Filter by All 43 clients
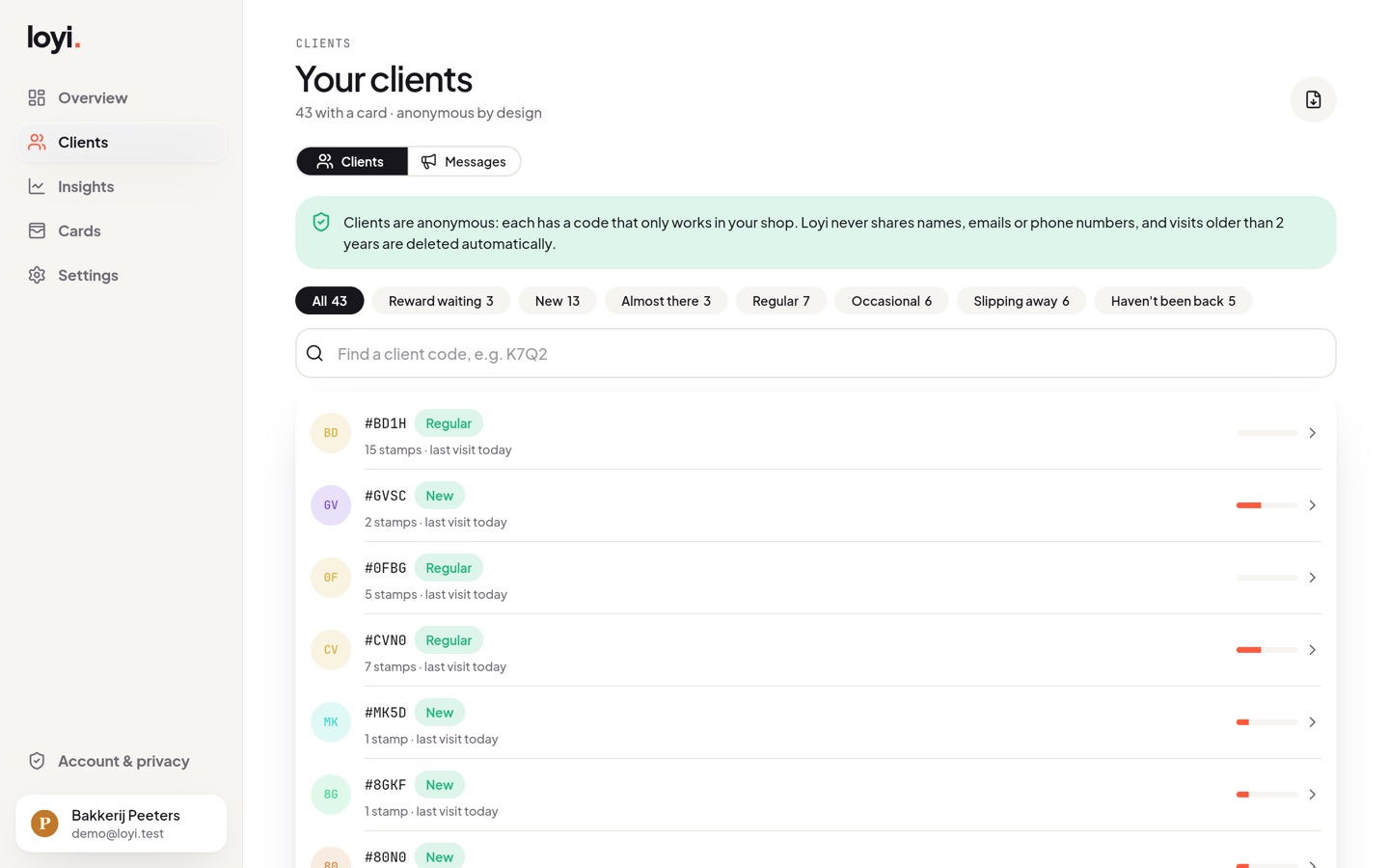The height and width of the screenshot is (868, 1389). [329, 301]
